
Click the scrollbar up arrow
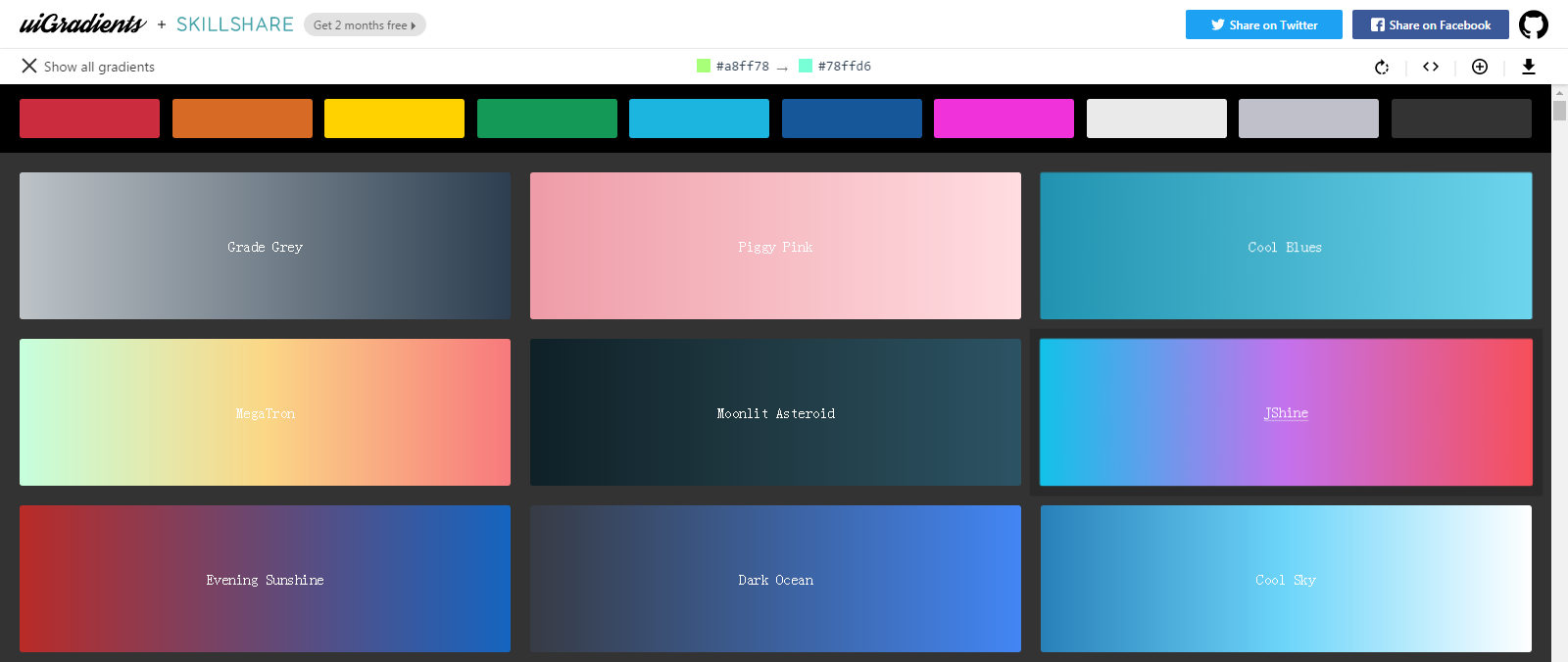coord(1559,92)
